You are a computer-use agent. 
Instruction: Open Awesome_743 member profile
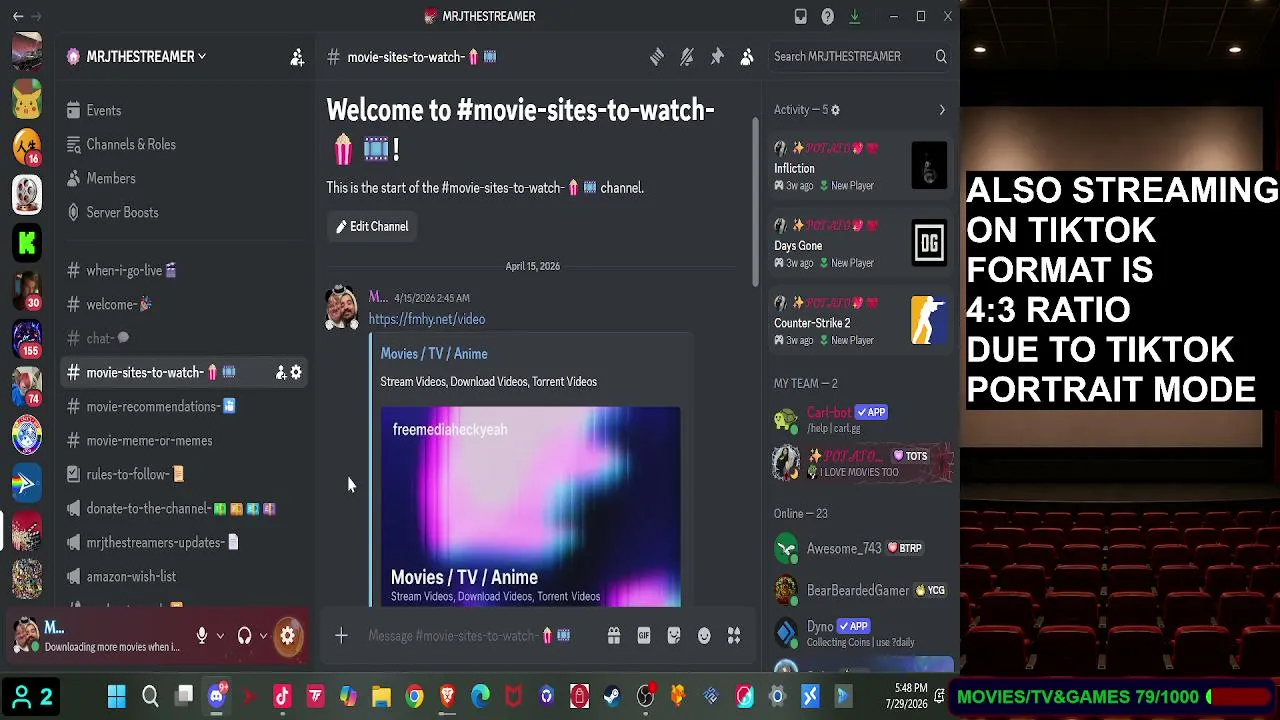coord(860,549)
